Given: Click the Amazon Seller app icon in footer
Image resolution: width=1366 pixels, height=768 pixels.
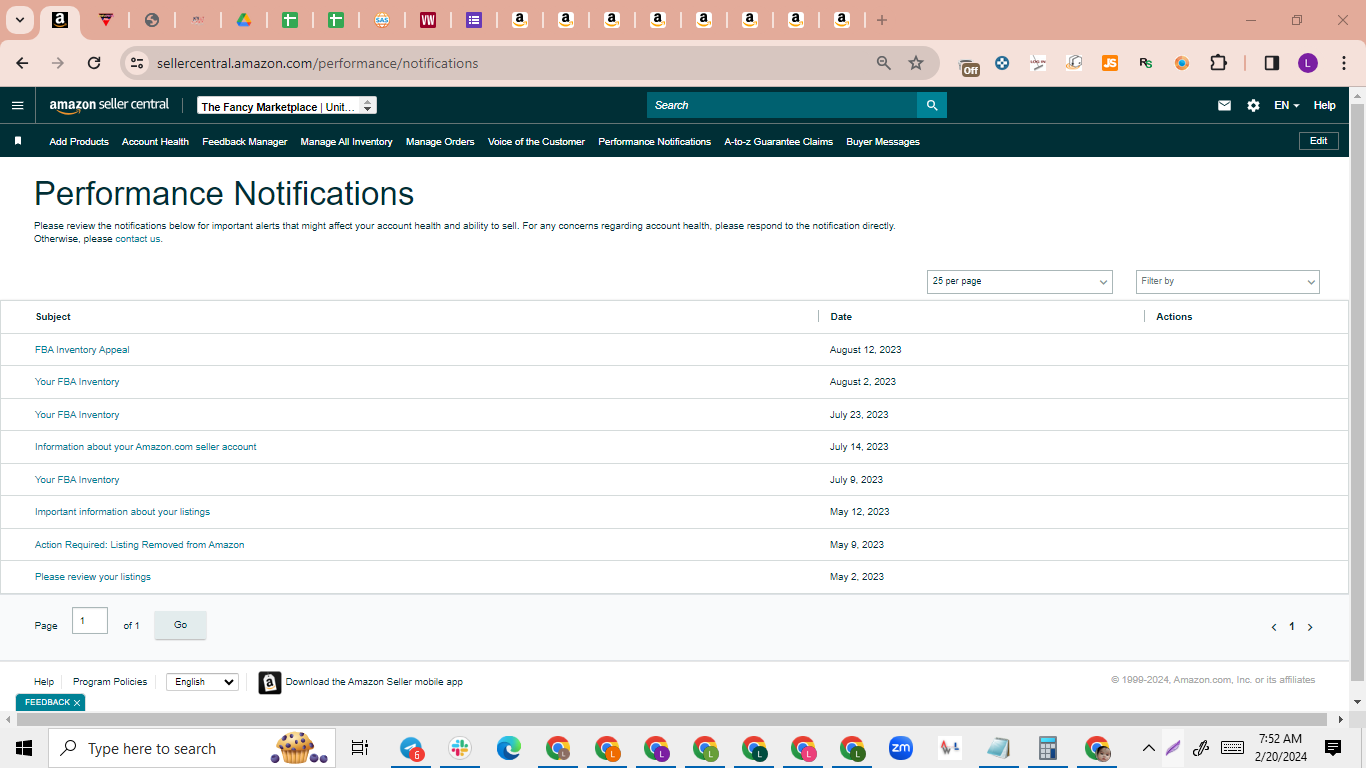Looking at the screenshot, I should point(270,682).
